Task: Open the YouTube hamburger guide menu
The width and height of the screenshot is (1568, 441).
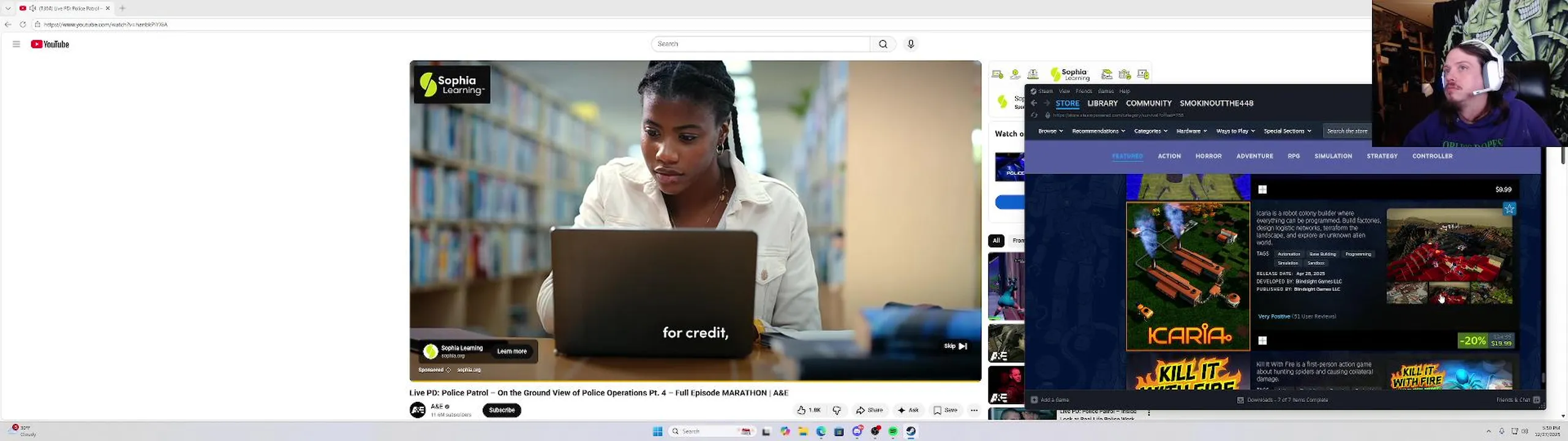Action: 17,44
